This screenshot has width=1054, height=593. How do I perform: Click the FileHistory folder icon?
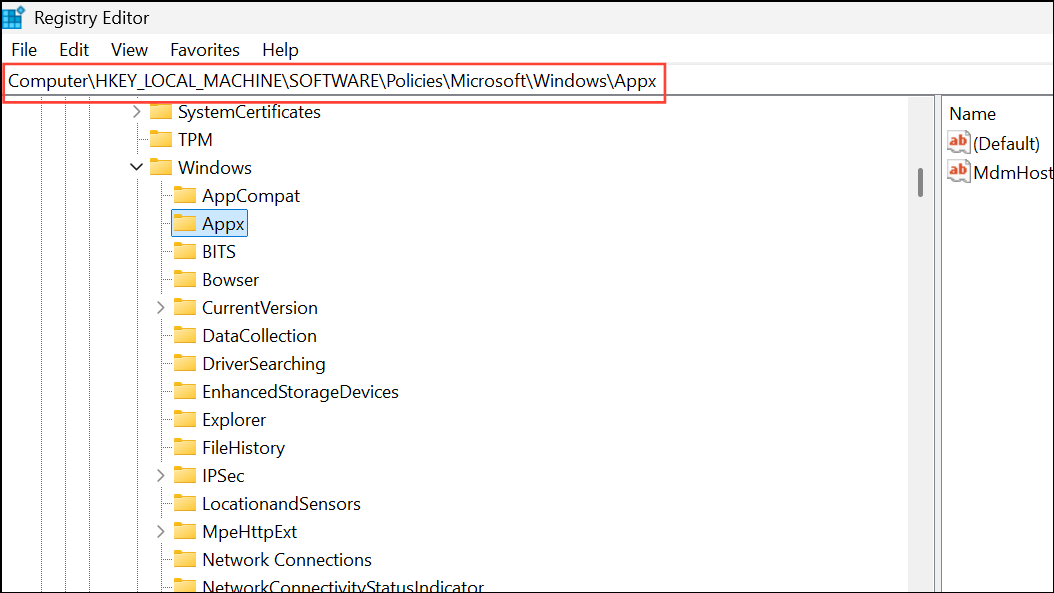pos(185,448)
